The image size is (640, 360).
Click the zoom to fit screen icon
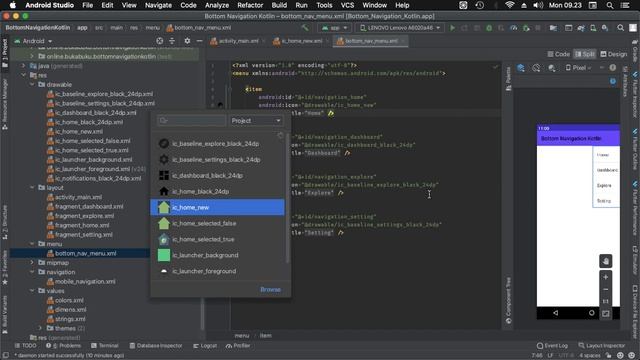[x=605, y=313]
